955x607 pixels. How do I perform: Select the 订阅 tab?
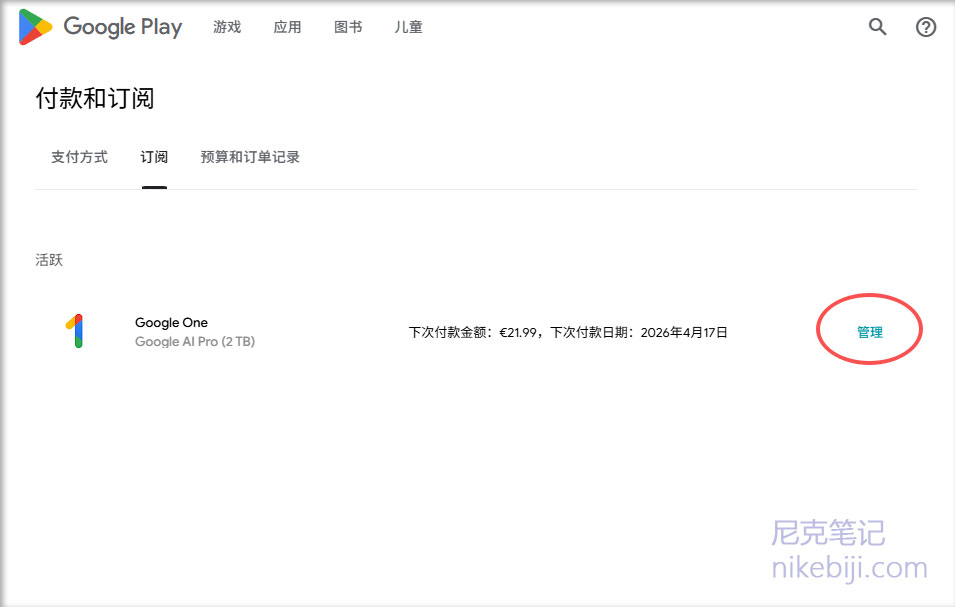click(x=154, y=157)
